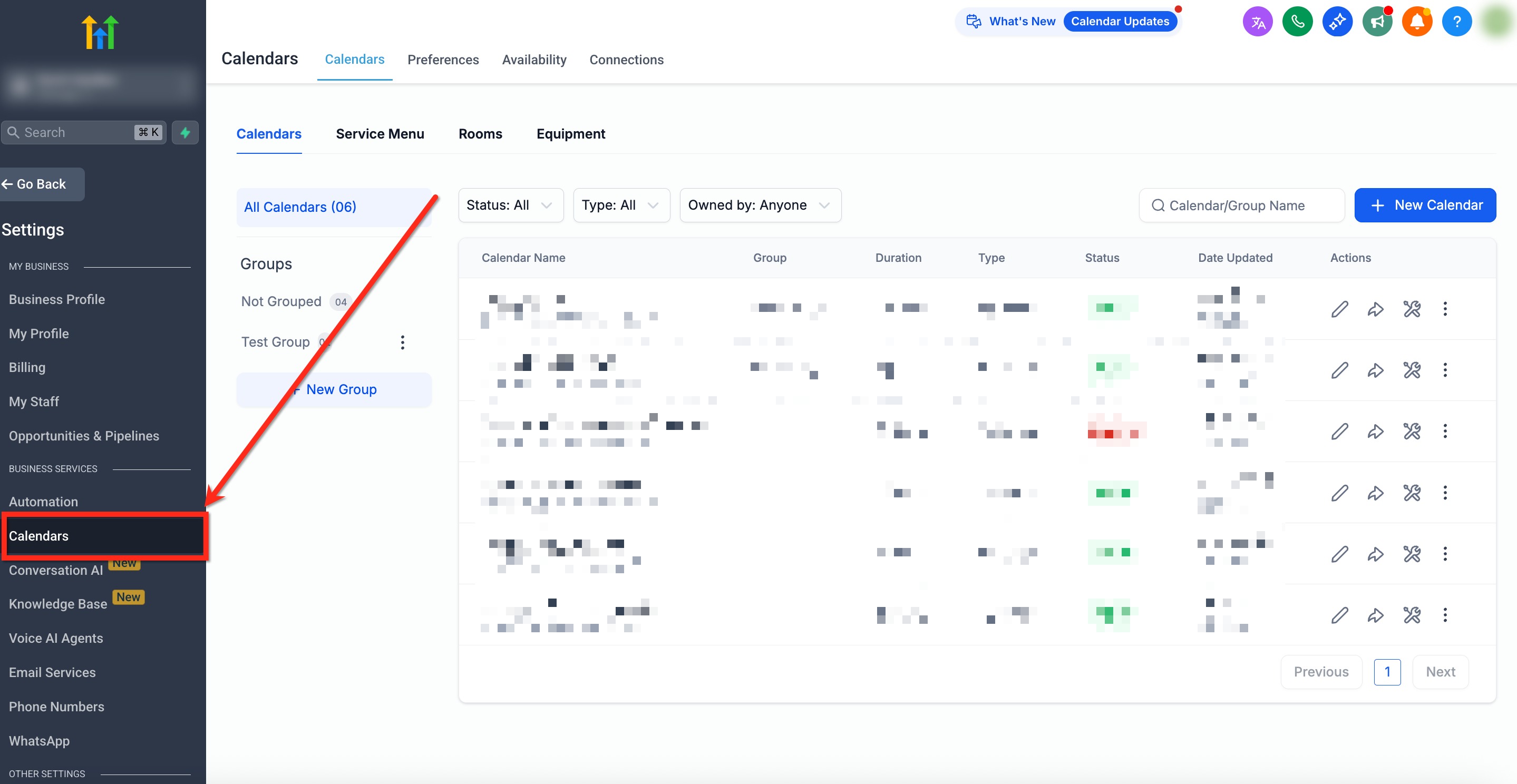1517x784 pixels.
Task: Click the tools icon in third row
Action: 1412,432
